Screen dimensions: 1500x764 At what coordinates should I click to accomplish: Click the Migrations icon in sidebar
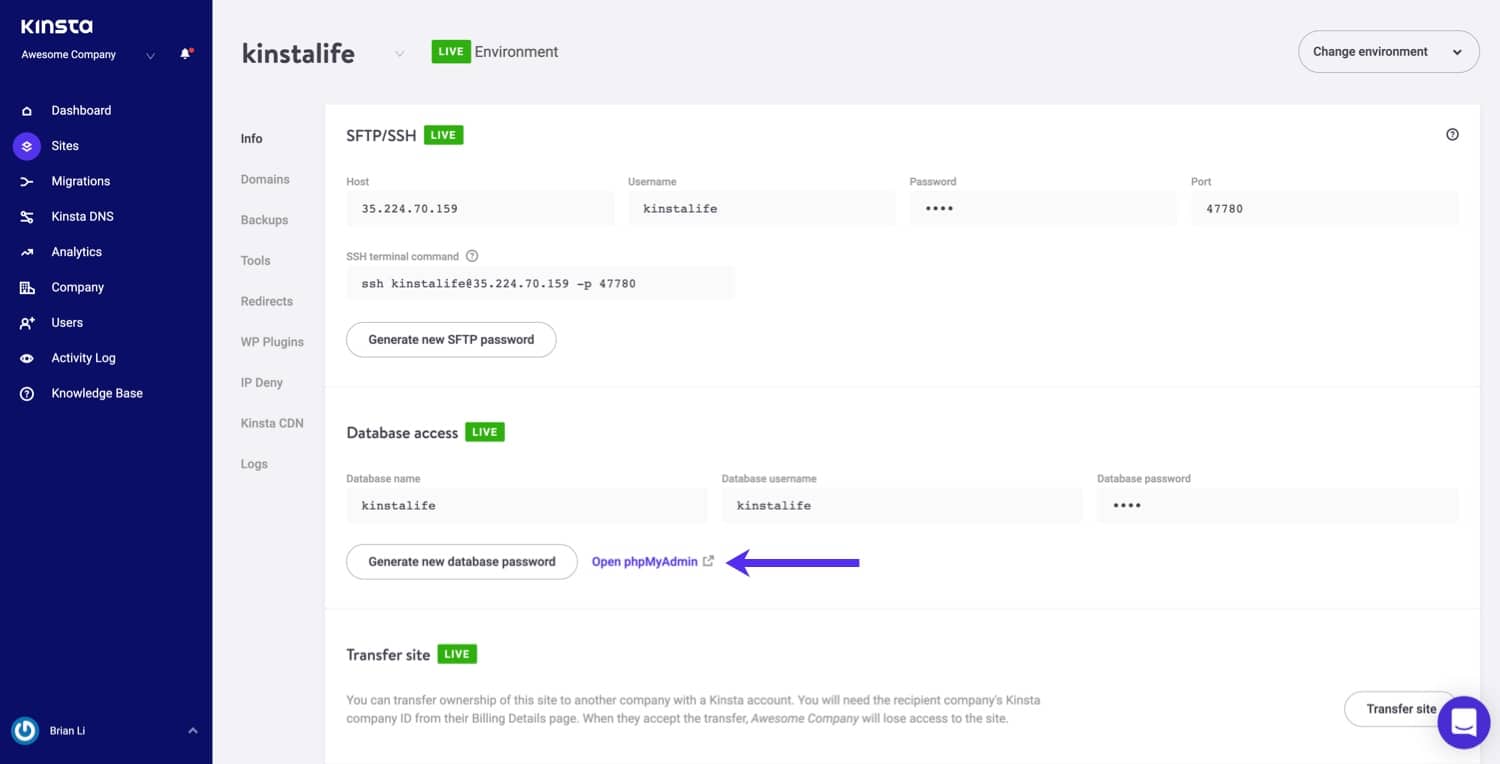tap(27, 182)
